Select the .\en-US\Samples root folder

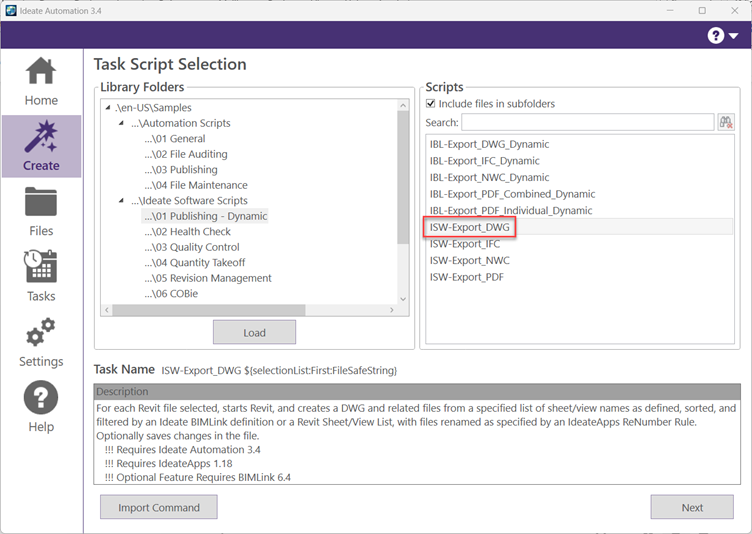153,107
